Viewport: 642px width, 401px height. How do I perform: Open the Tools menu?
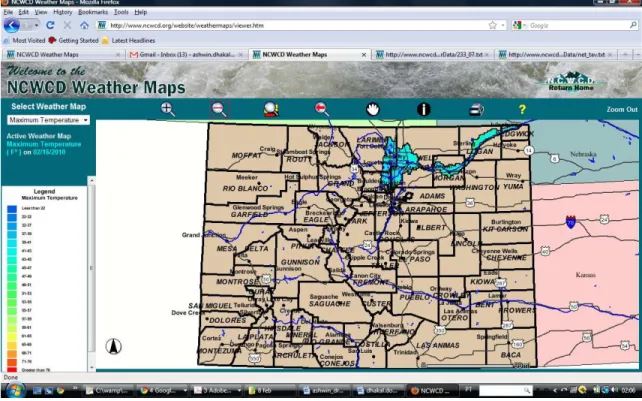coord(121,12)
